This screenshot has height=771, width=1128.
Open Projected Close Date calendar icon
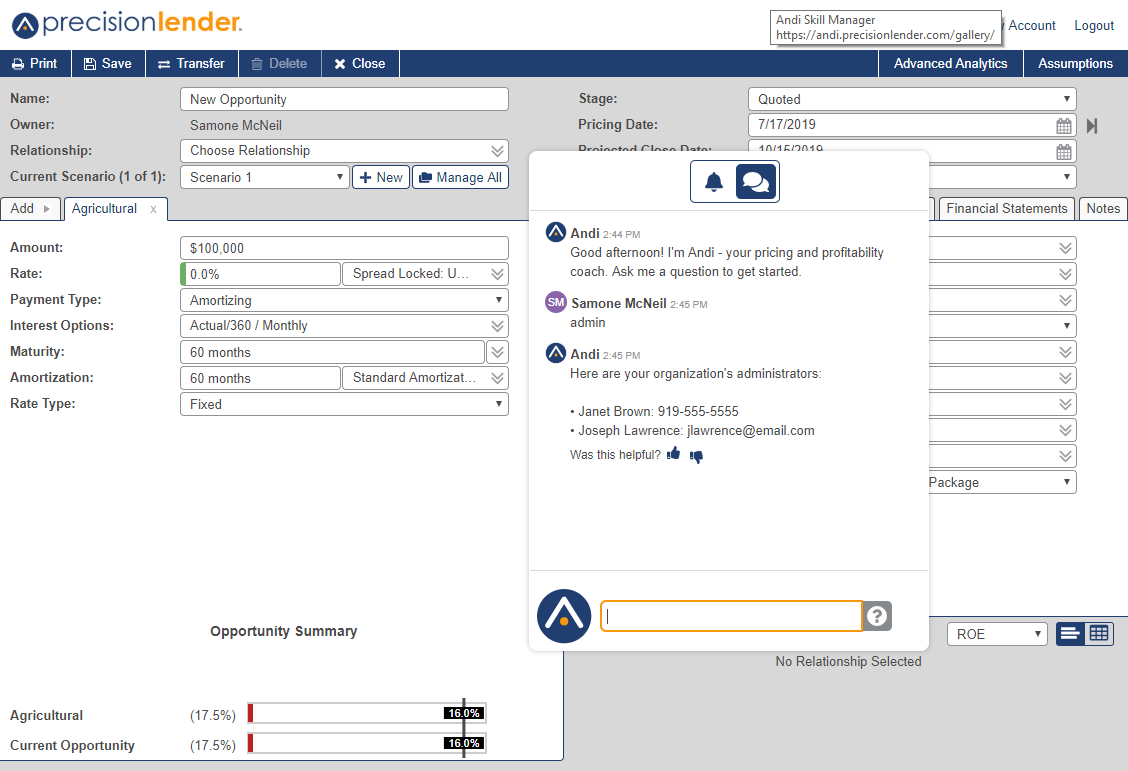pos(1063,152)
